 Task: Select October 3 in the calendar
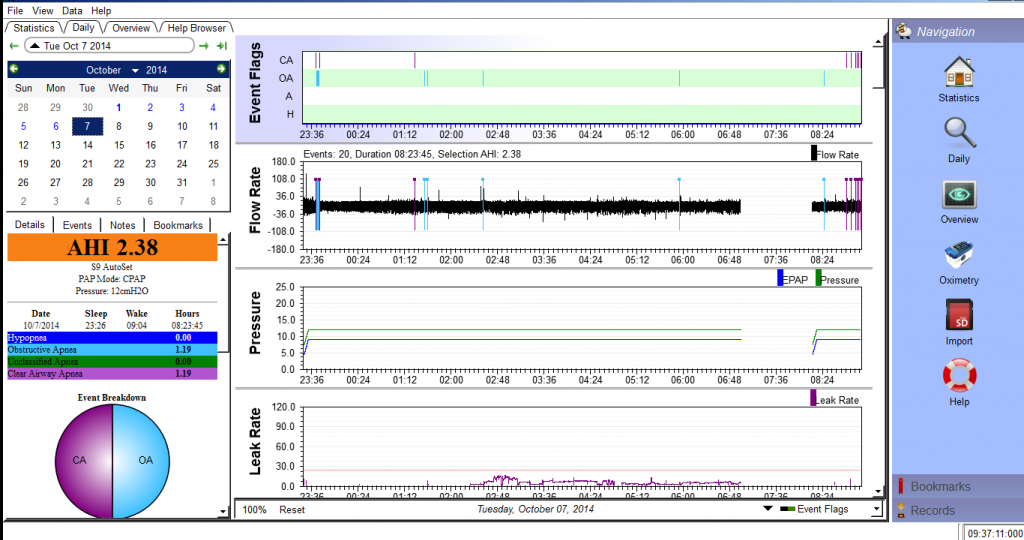coord(182,107)
